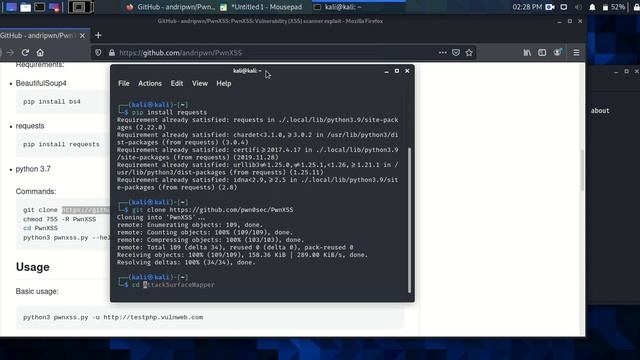Click the volume tray icon
640x360 pixels.
[578, 7]
